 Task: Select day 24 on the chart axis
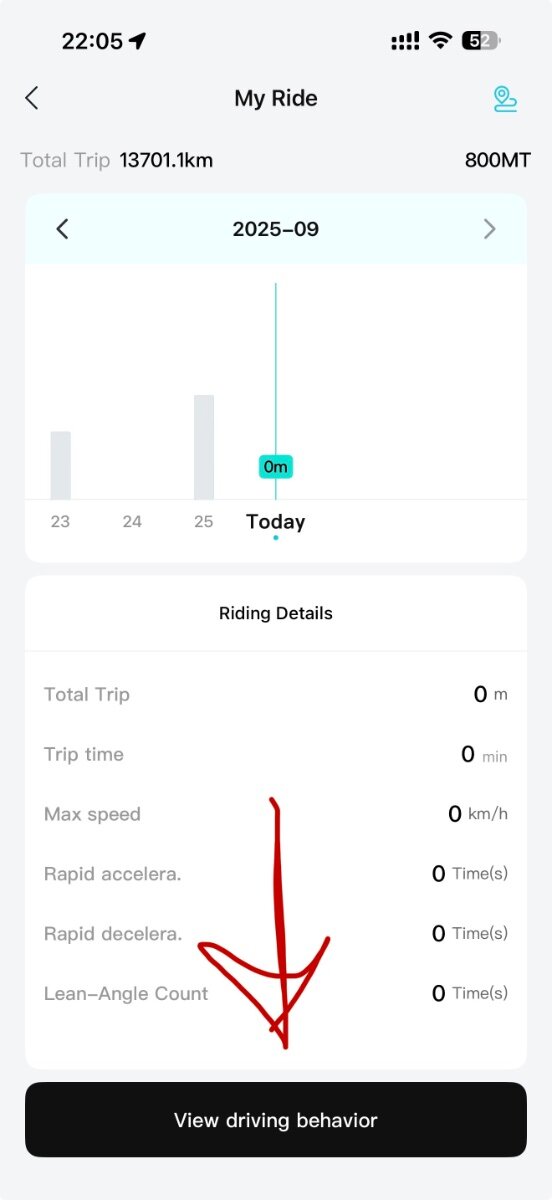tap(132, 522)
